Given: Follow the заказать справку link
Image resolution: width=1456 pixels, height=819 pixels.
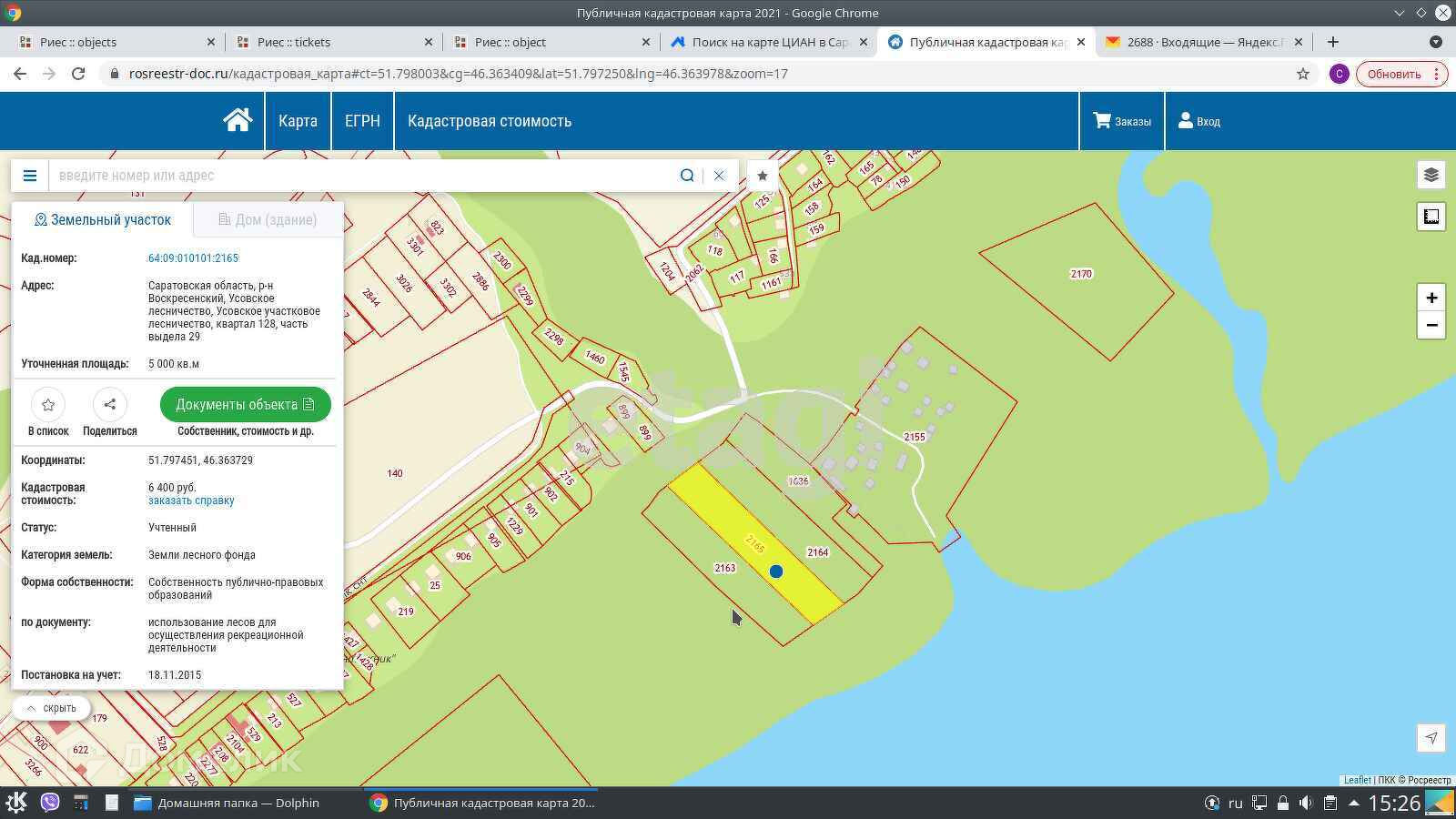Looking at the screenshot, I should pos(191,500).
